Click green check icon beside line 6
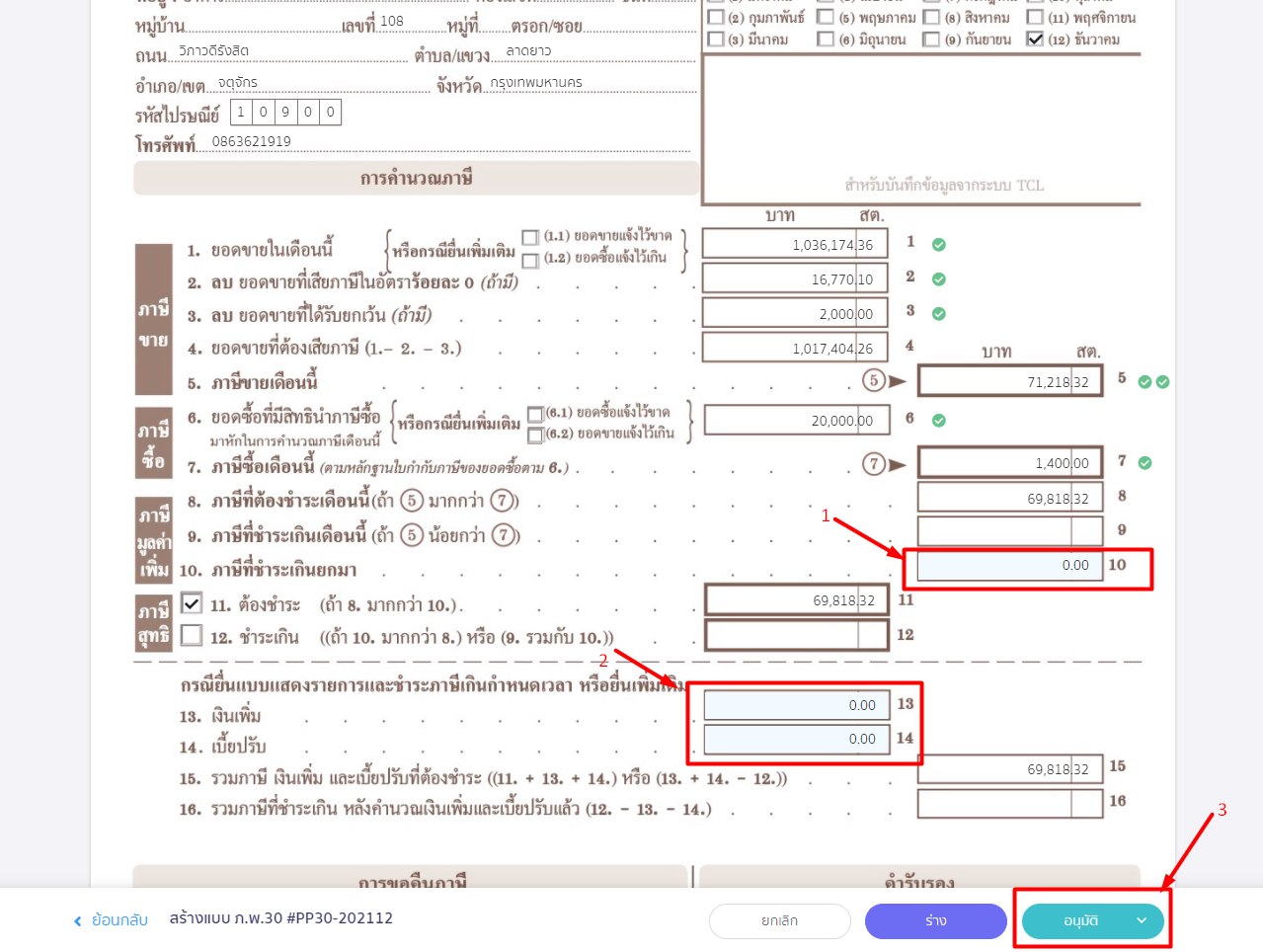 point(939,421)
